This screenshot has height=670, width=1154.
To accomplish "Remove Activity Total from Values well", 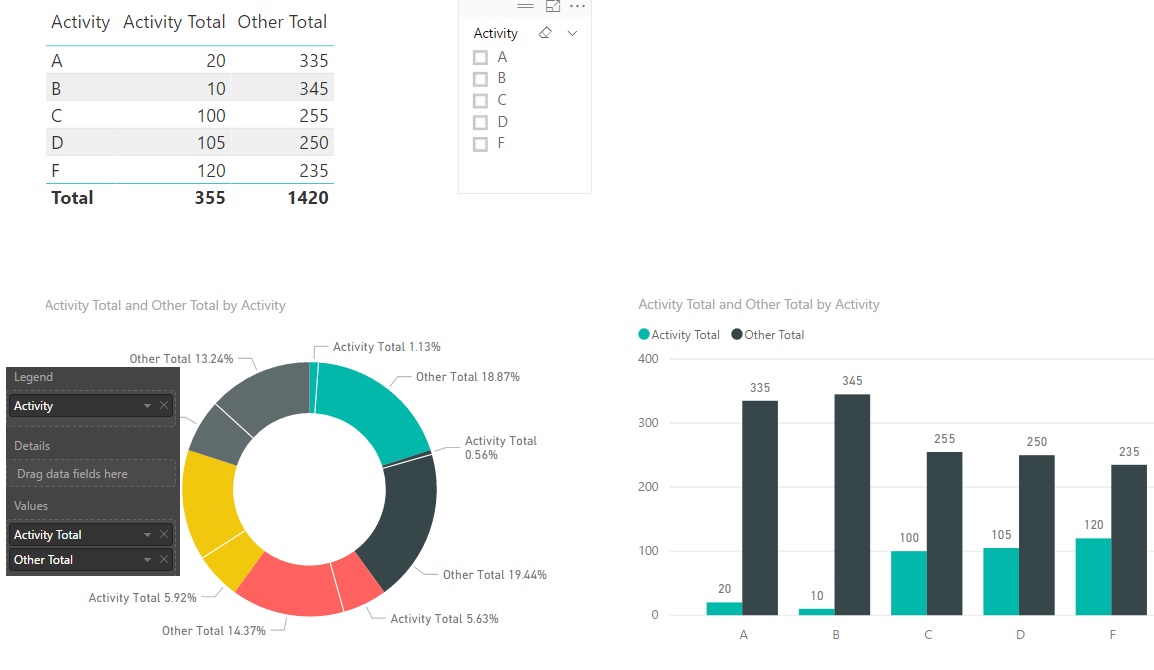I will coord(164,535).
